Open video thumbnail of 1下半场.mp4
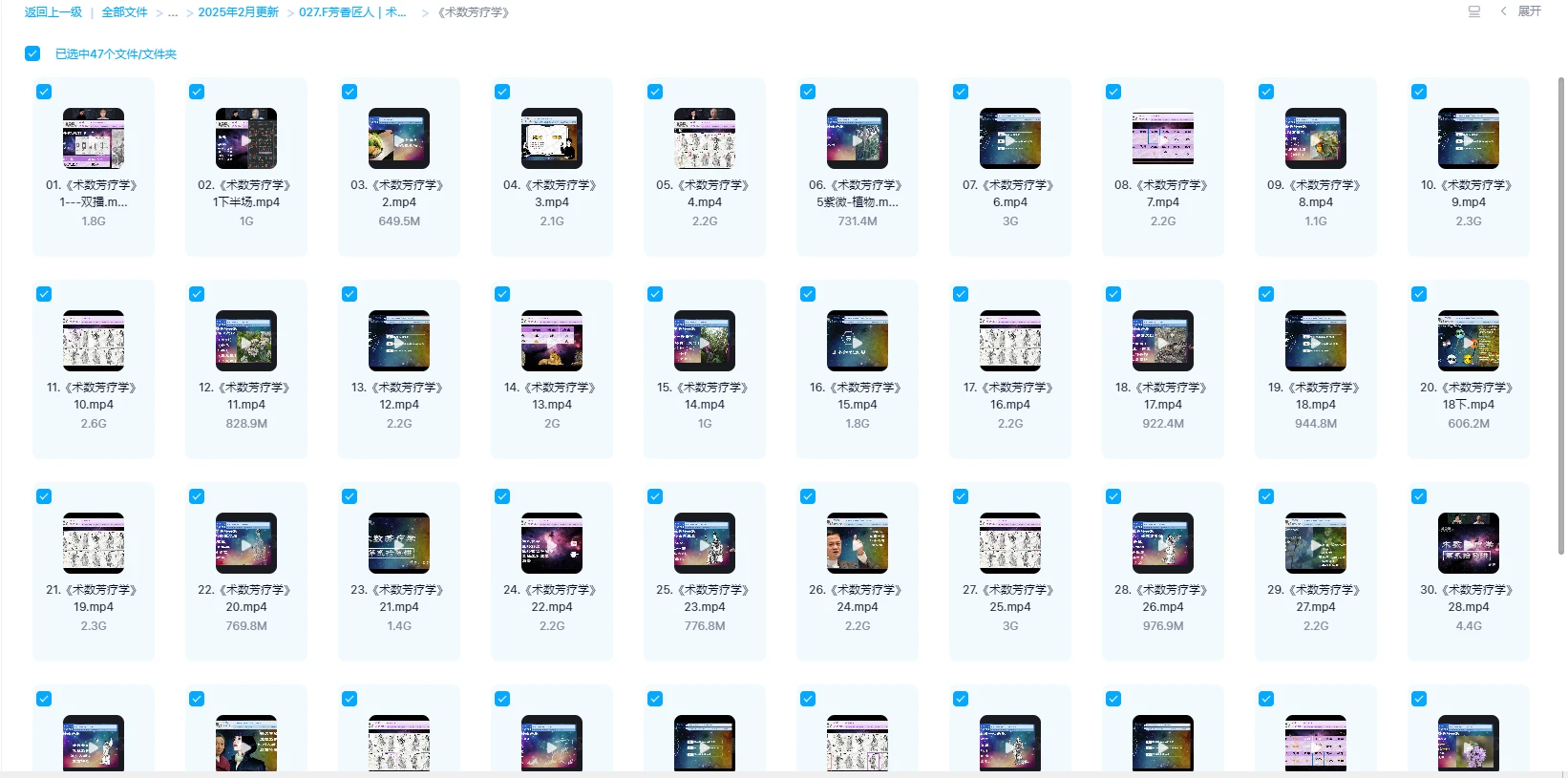 (x=246, y=138)
